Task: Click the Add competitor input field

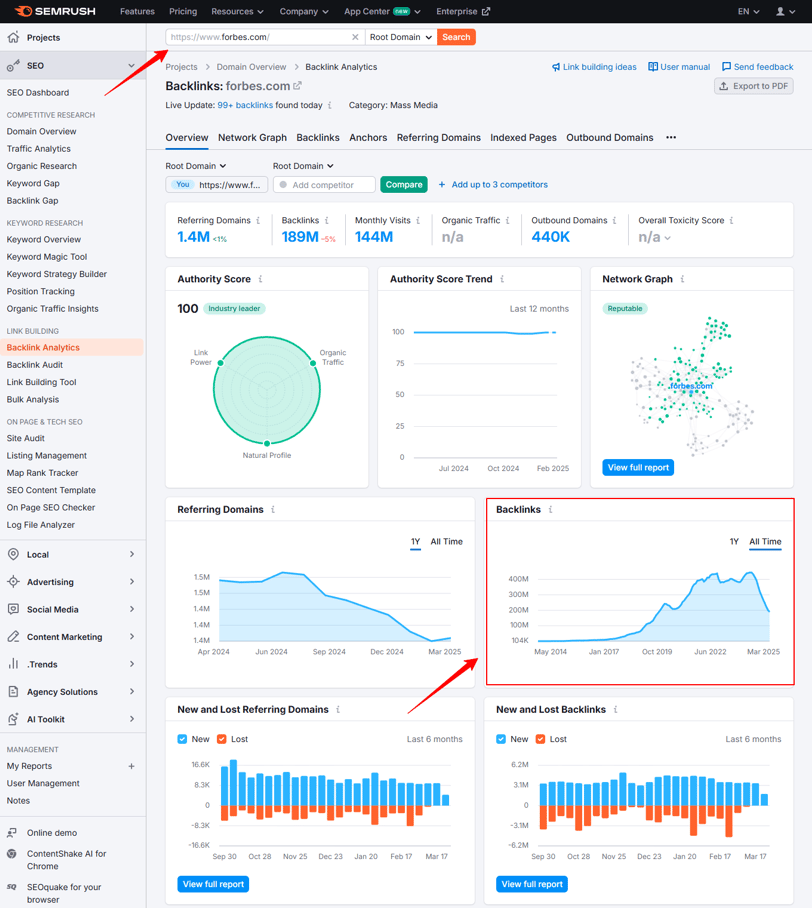Action: (x=324, y=185)
